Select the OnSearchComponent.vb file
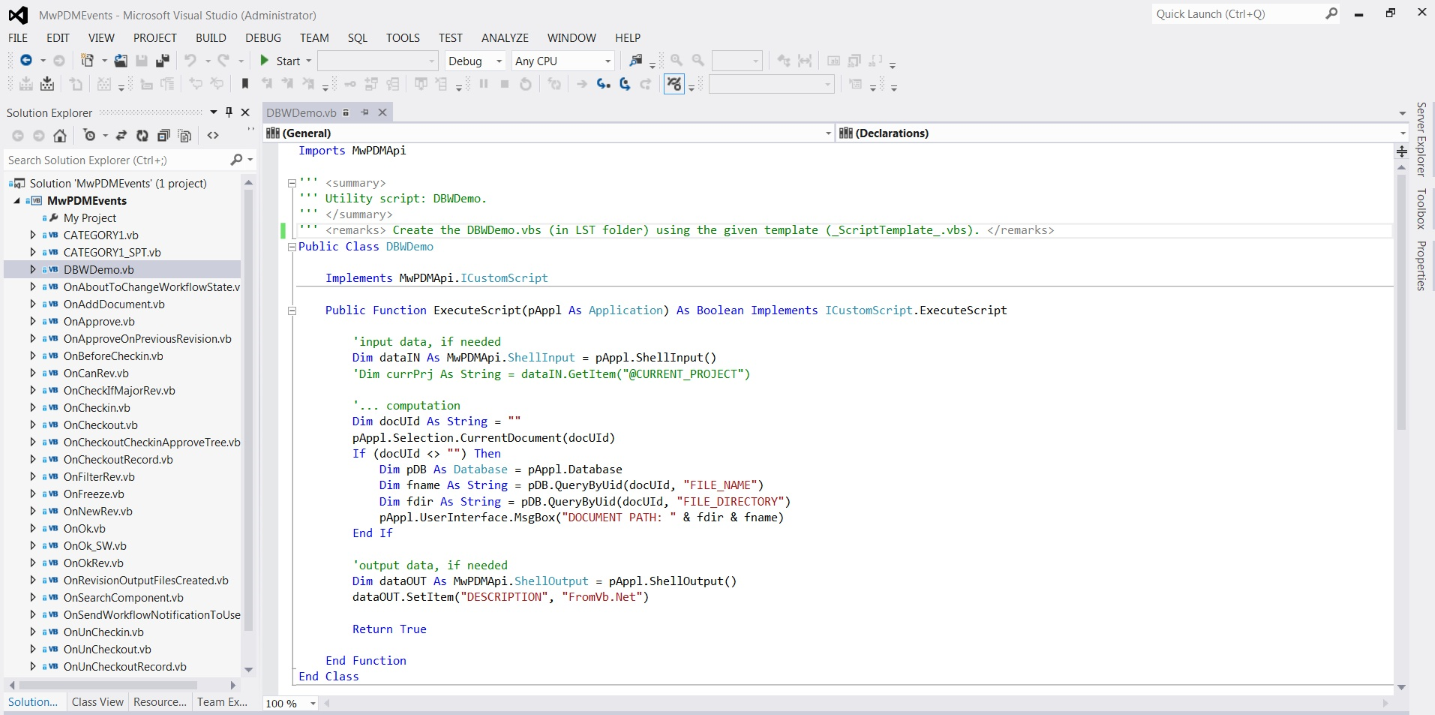This screenshot has height=715, width=1435. point(123,598)
